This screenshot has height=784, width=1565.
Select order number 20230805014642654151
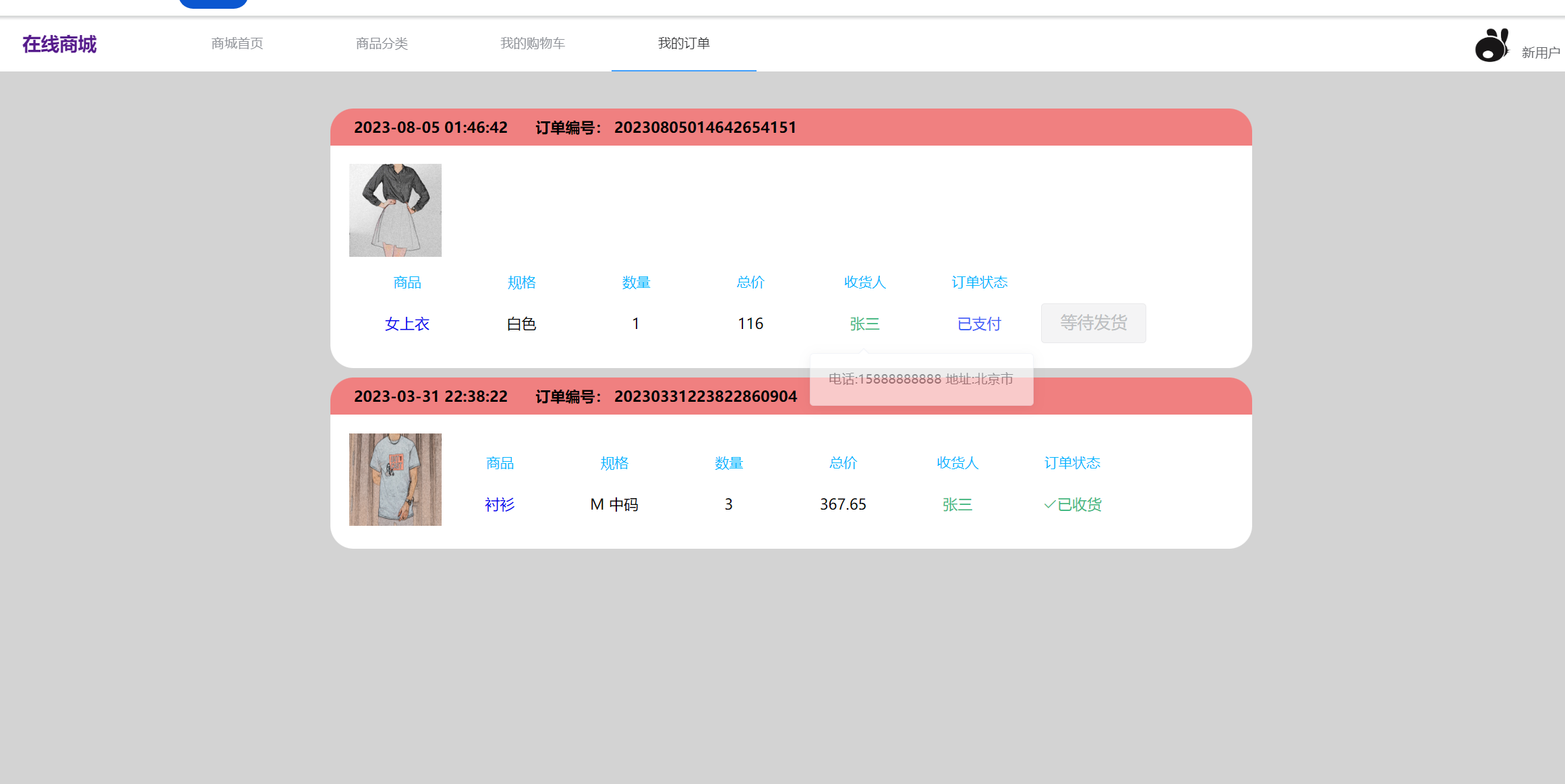705,127
